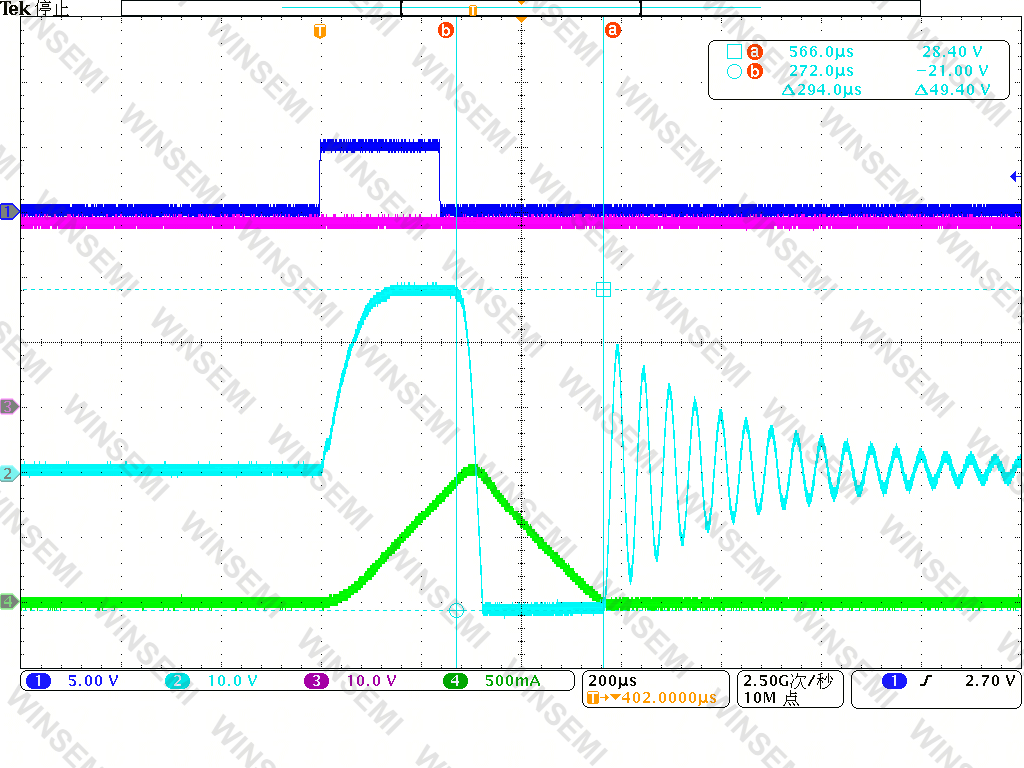Click the red b badge in cursor readout
Screen dimensions: 1024x768
click(x=755, y=71)
